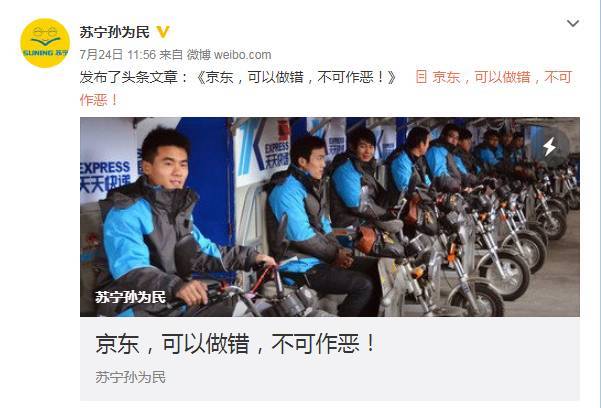601x408 pixels.
Task: Open the couriers on motorcycles cover photo
Action: (x=330, y=217)
